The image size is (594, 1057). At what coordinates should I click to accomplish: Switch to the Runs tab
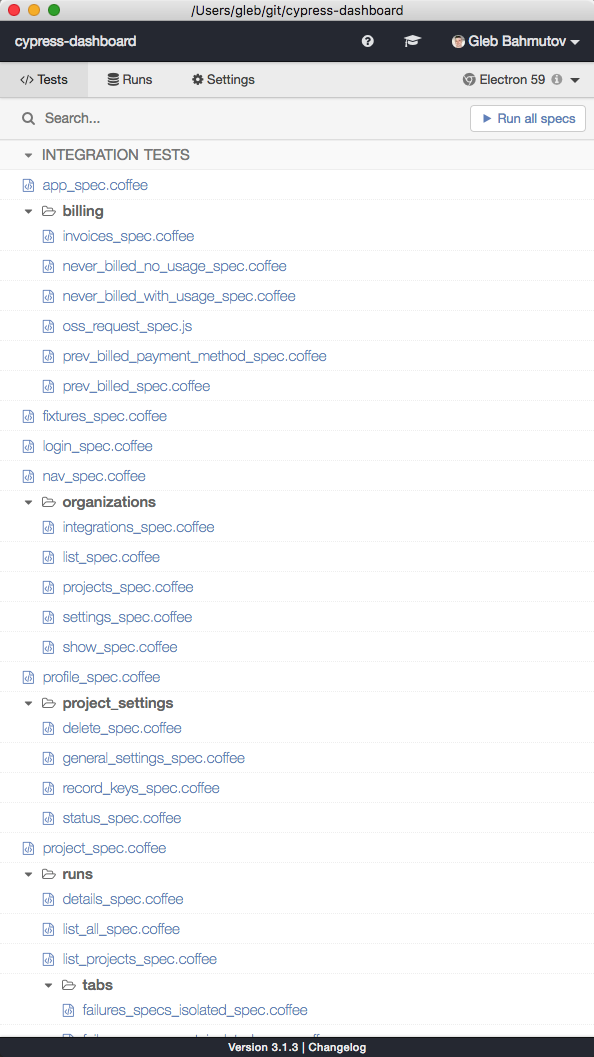(x=130, y=80)
